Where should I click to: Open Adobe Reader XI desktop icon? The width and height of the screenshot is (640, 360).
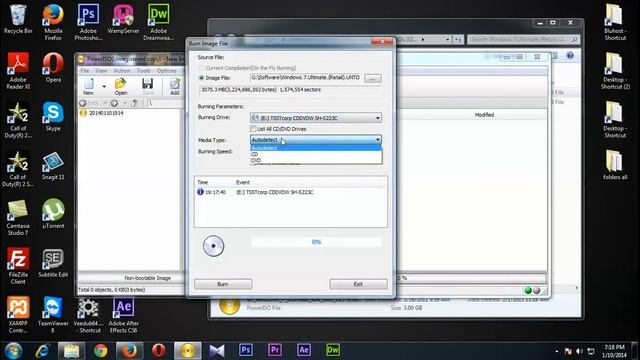(x=18, y=71)
